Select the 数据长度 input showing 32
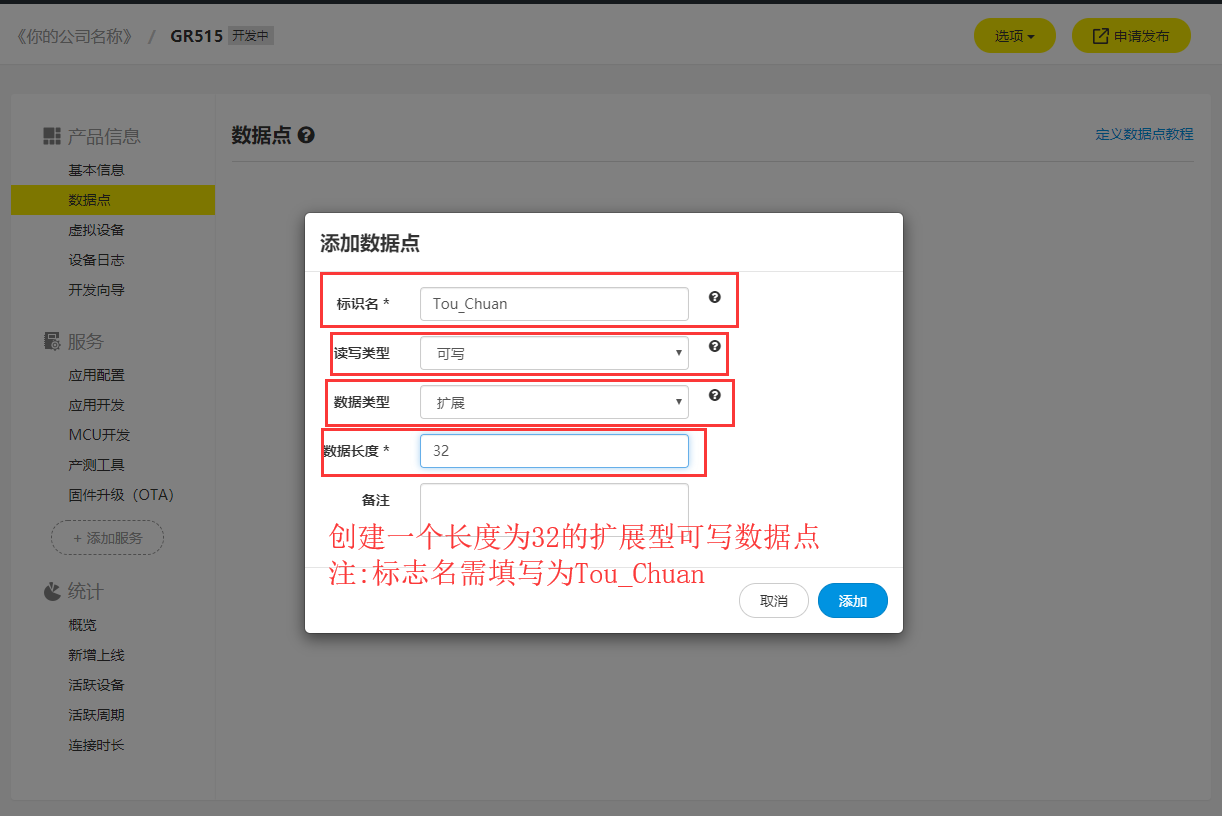Viewport: 1222px width, 816px height. [554, 451]
